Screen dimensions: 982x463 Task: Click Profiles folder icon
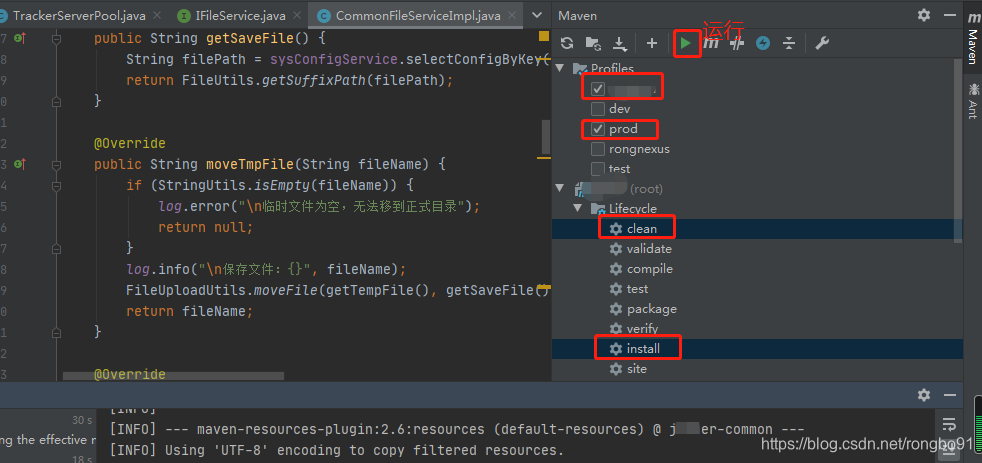(580, 68)
